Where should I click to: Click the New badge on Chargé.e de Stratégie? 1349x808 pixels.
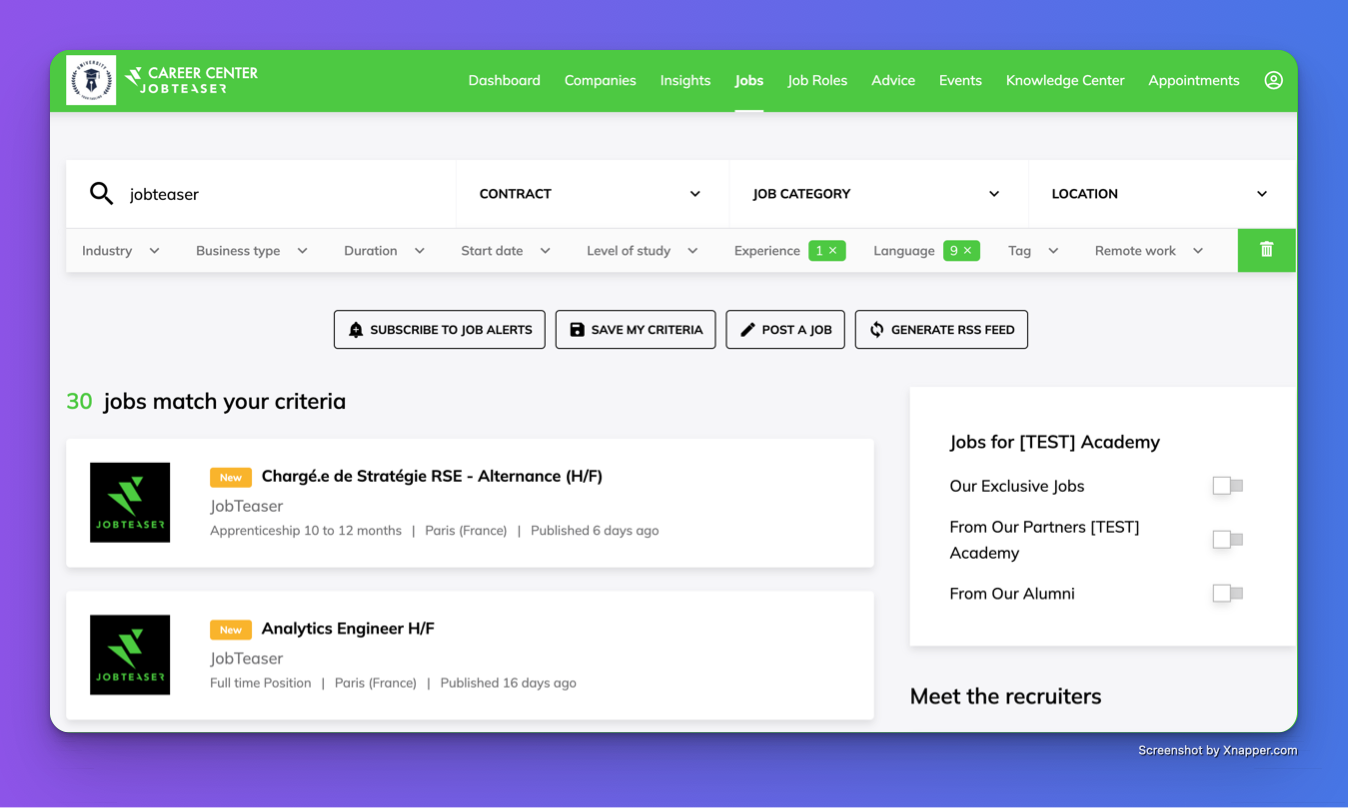pos(231,477)
